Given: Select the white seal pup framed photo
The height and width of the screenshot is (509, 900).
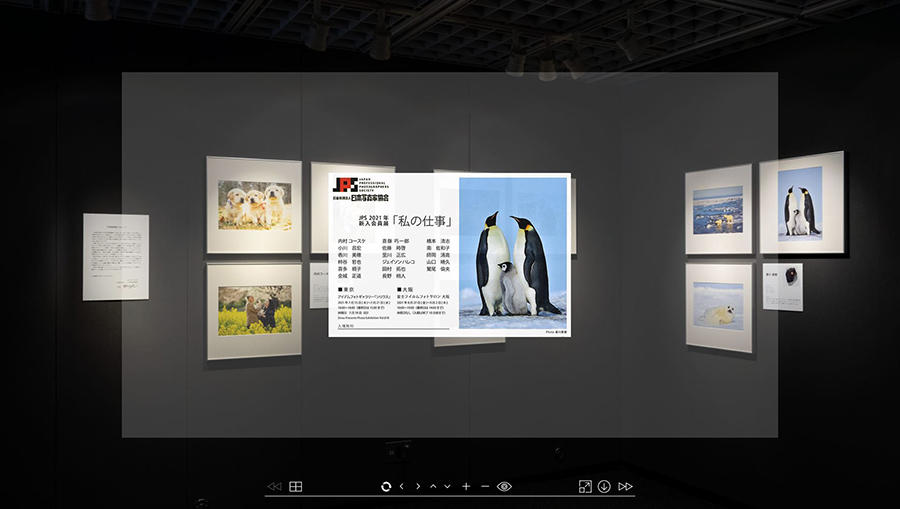Looking at the screenshot, I should (718, 309).
